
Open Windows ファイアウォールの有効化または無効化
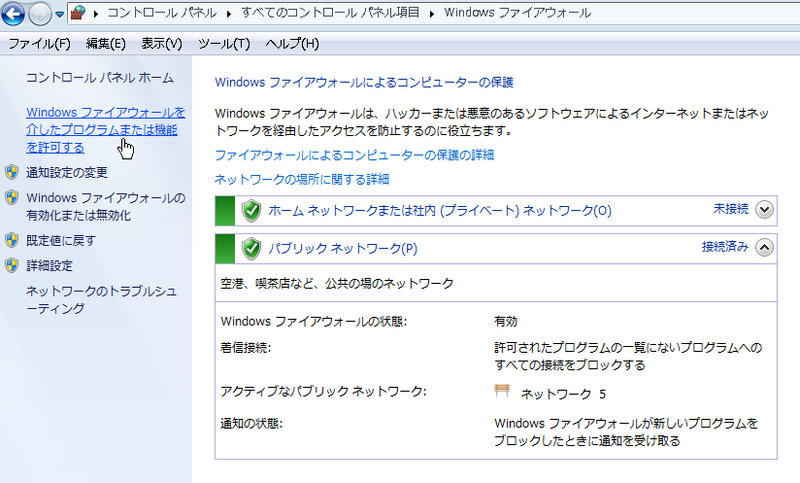click(106, 207)
